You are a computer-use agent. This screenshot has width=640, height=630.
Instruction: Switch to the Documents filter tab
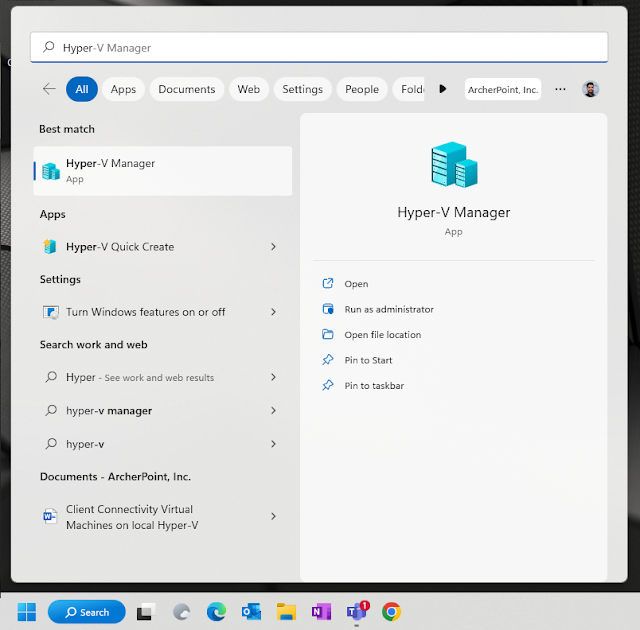(x=187, y=89)
